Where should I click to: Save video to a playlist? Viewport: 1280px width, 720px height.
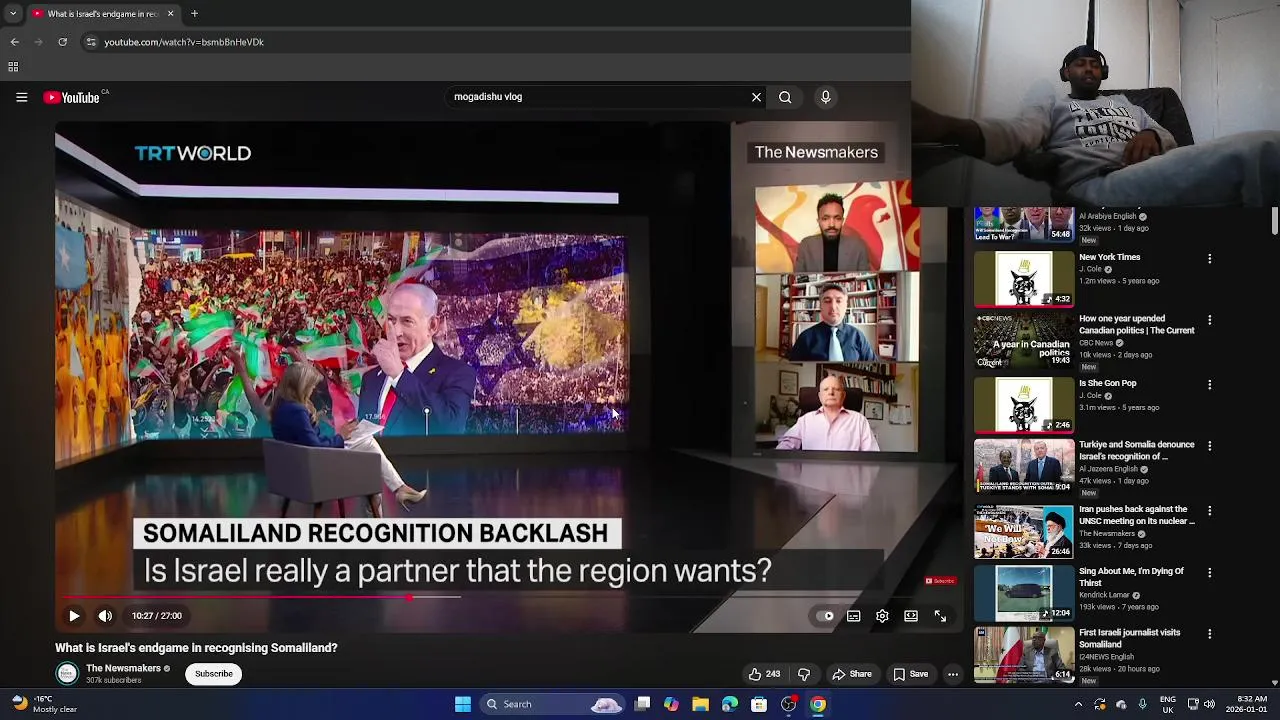coord(911,674)
